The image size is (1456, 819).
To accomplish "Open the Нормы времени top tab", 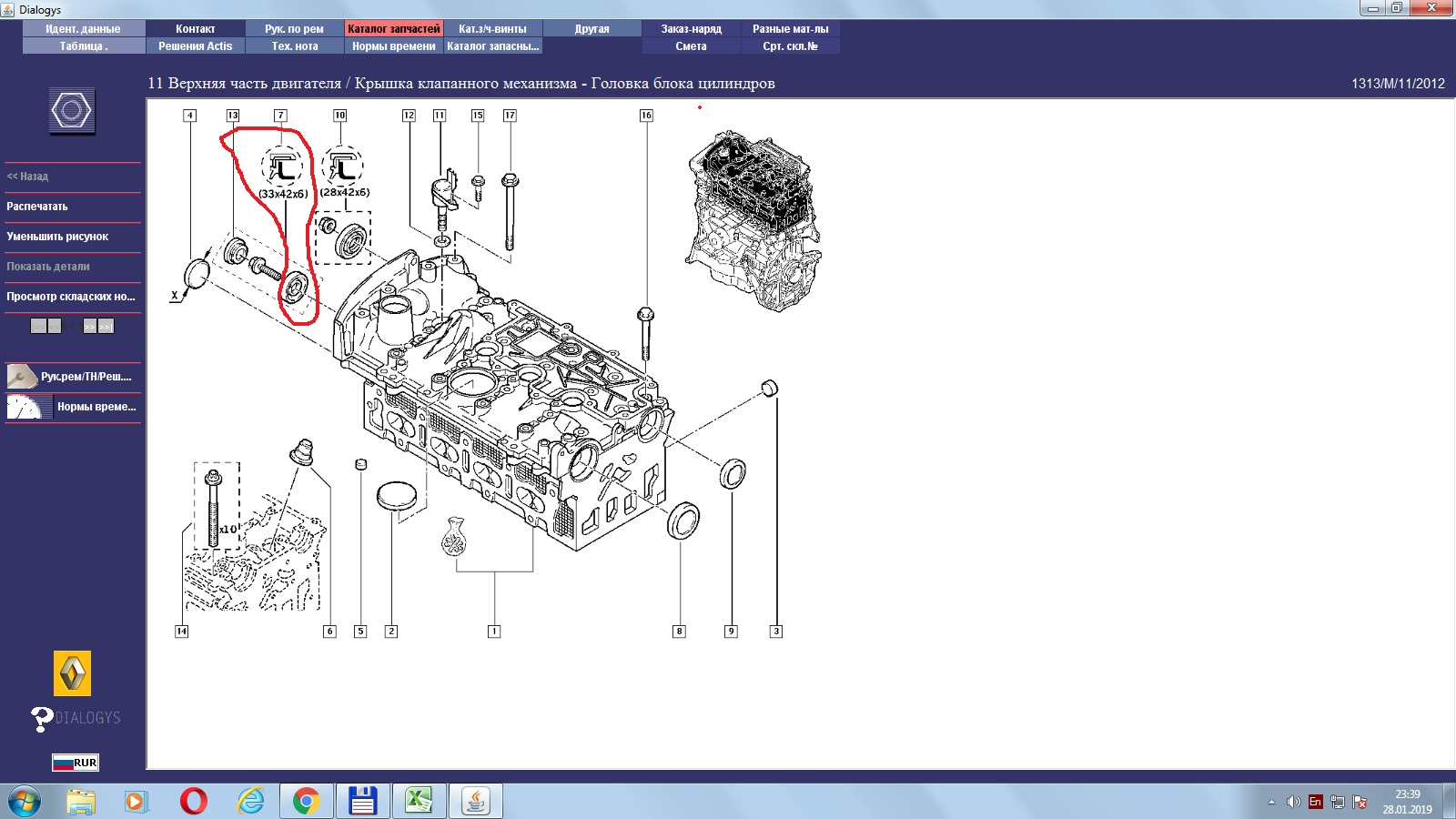I will pos(394,46).
